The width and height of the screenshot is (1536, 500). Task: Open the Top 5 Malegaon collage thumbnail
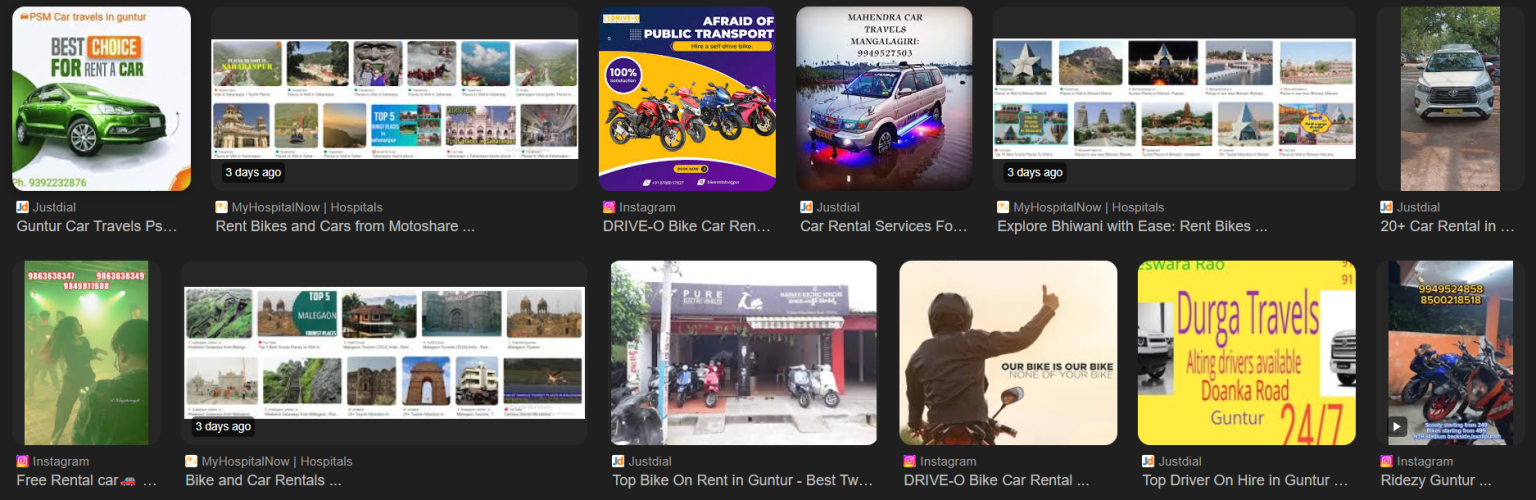384,353
